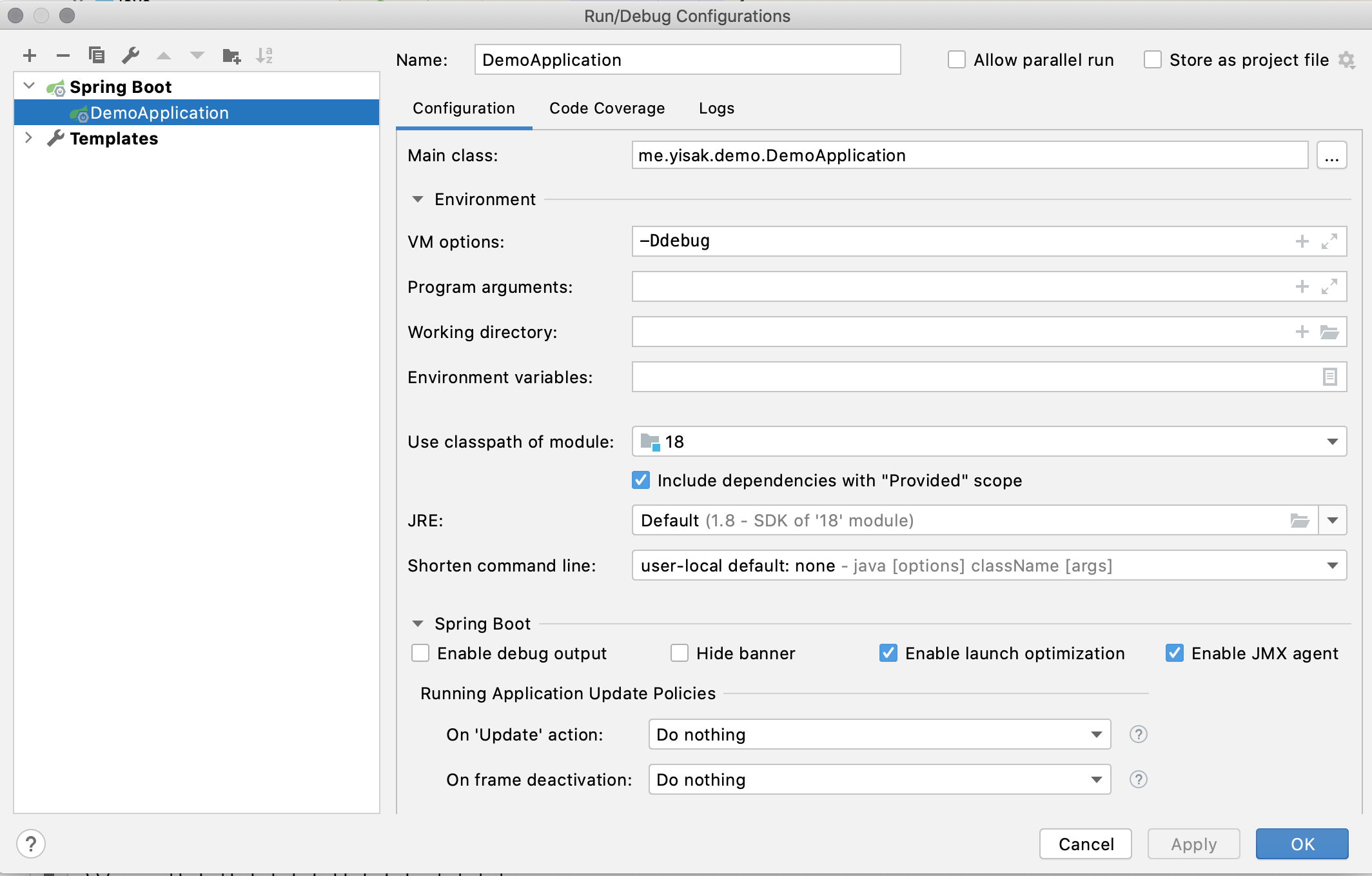
Task: Click the Cancel button
Action: [1086, 844]
